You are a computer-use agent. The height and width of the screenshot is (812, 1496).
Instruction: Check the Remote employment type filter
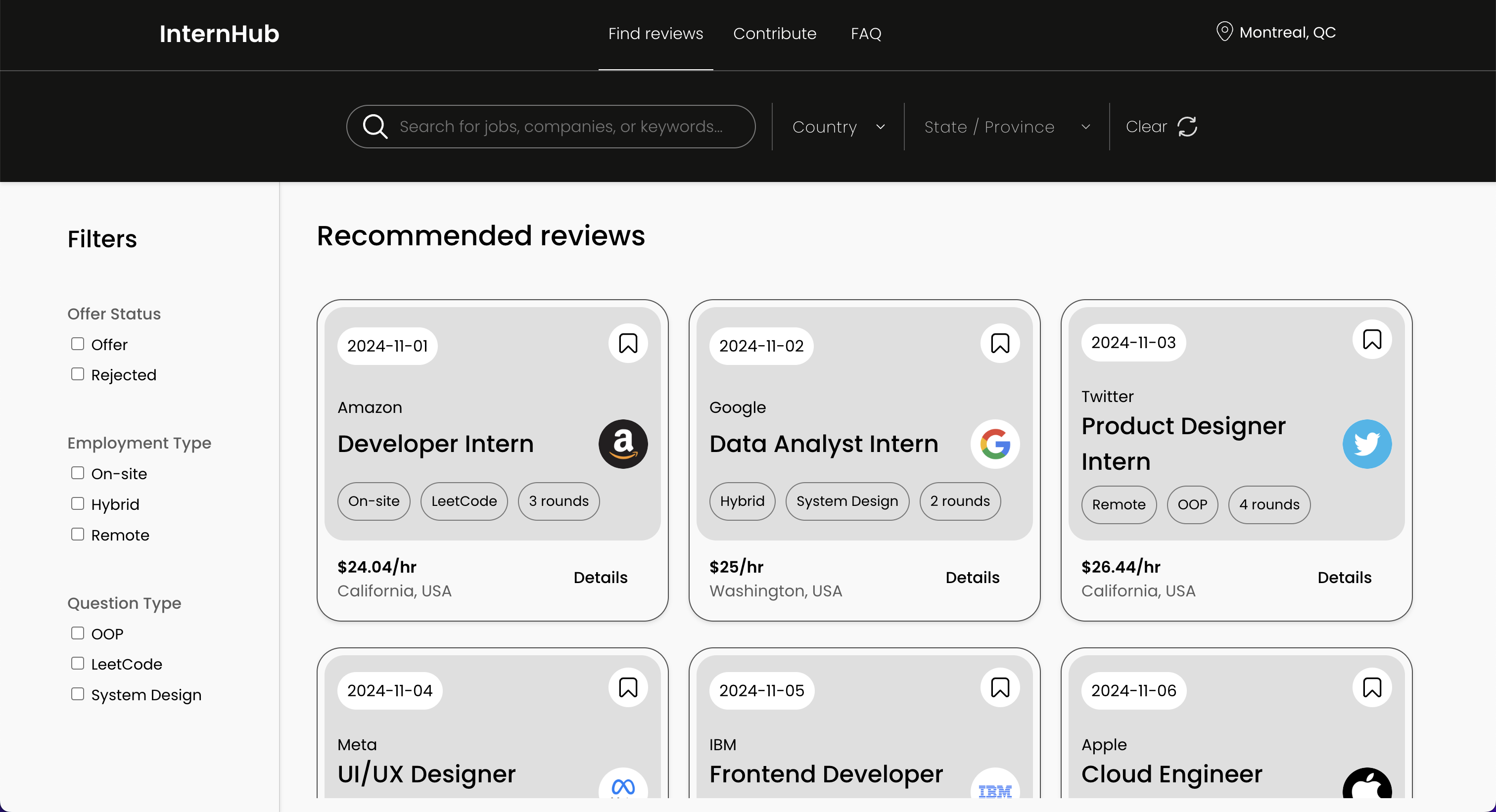pyautogui.click(x=78, y=535)
